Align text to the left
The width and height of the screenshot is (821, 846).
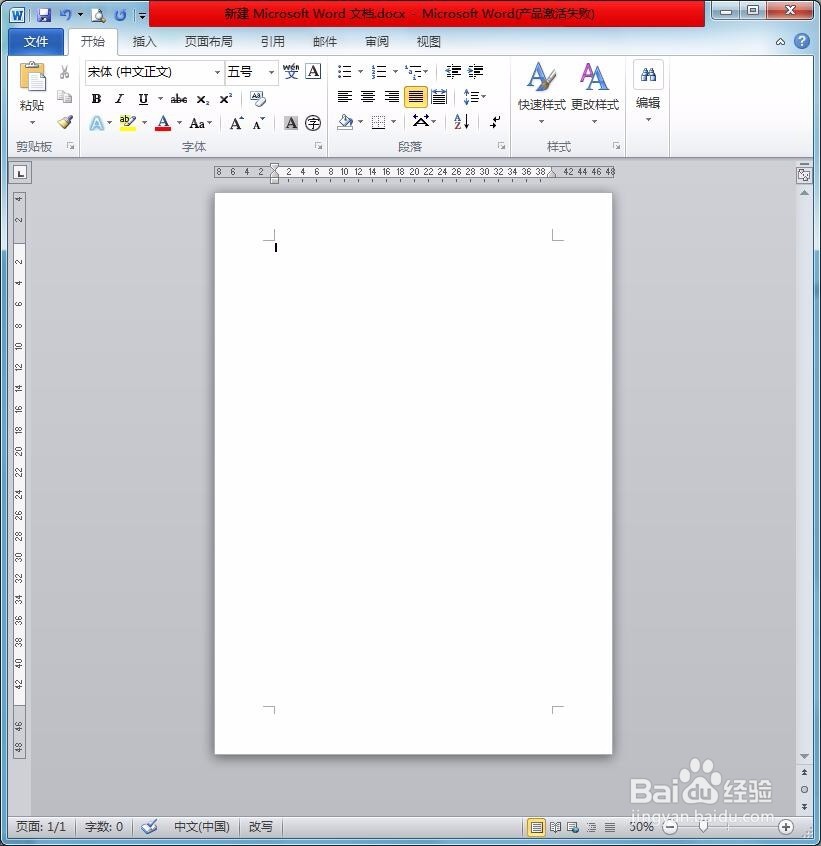(345, 97)
